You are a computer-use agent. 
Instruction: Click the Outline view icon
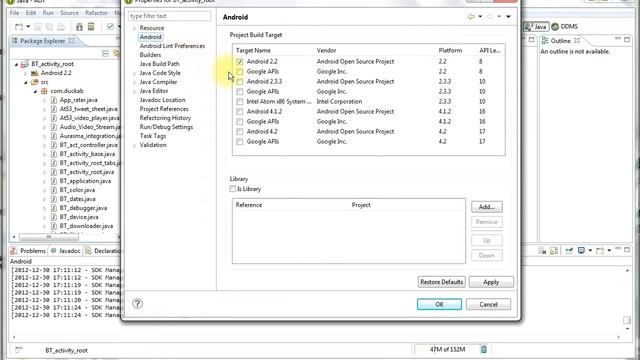pos(545,41)
